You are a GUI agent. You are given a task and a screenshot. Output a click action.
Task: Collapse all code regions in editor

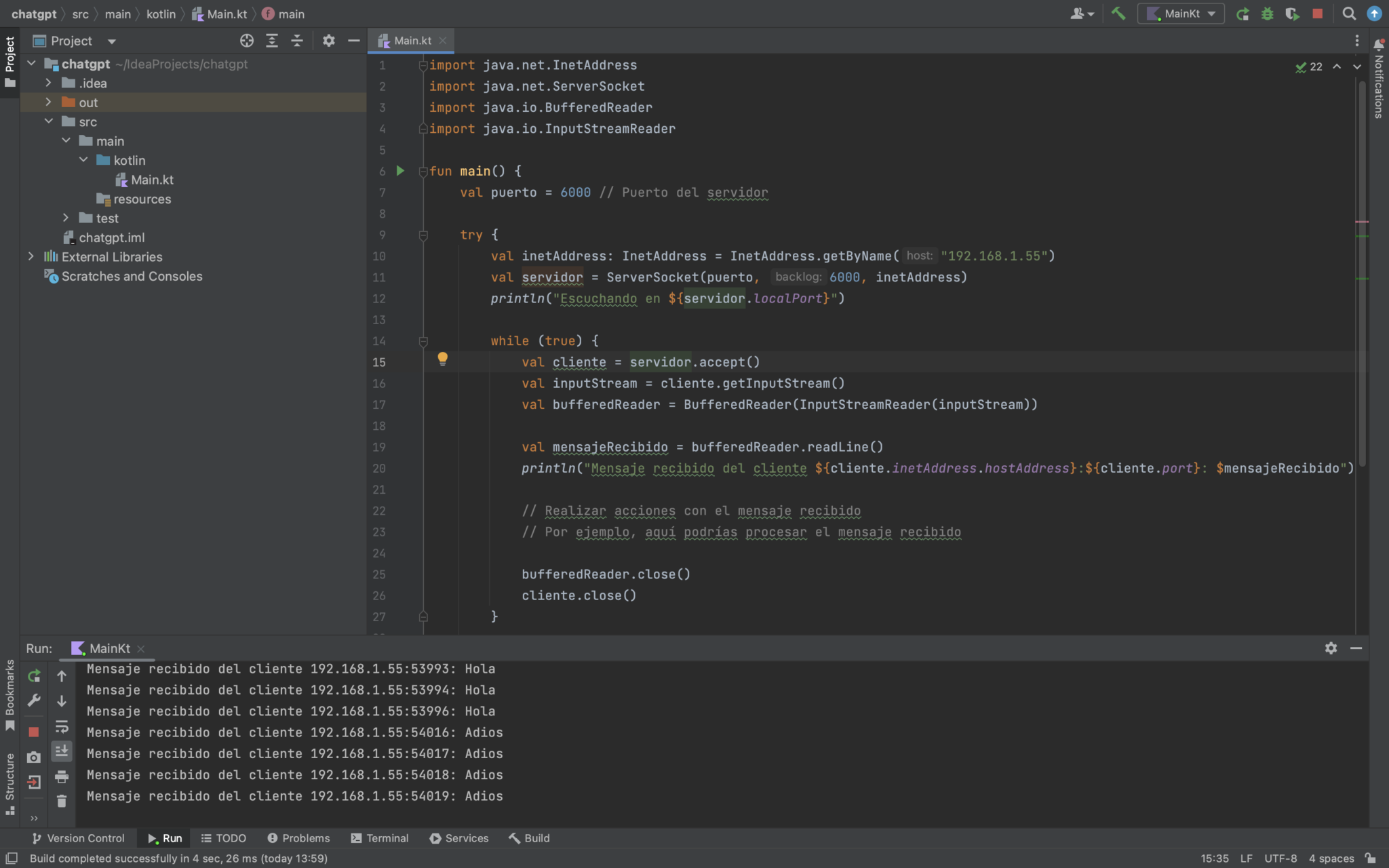(297, 41)
